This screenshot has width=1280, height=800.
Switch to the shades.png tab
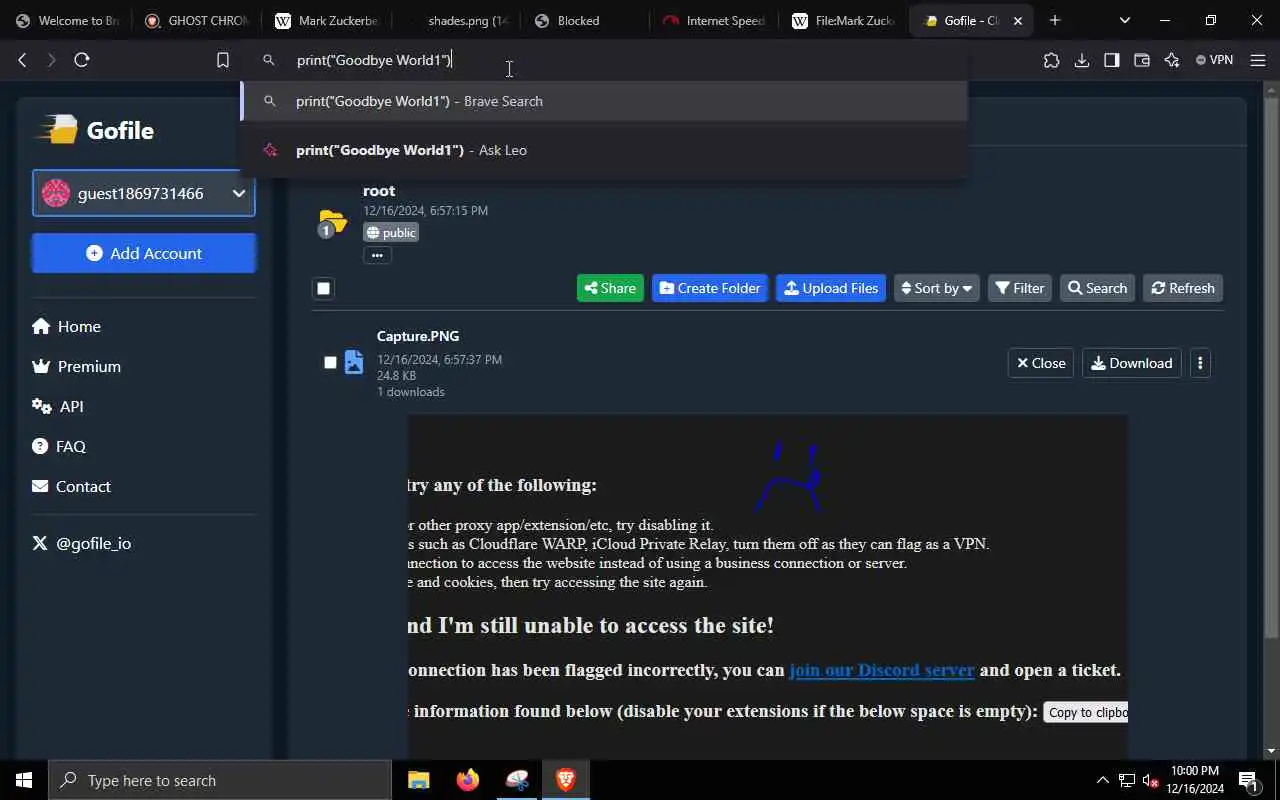click(x=455, y=20)
